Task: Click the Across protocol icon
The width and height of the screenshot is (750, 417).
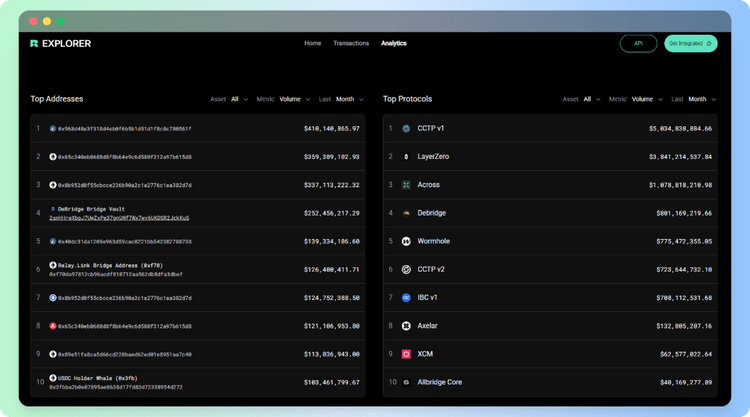Action: click(x=406, y=185)
